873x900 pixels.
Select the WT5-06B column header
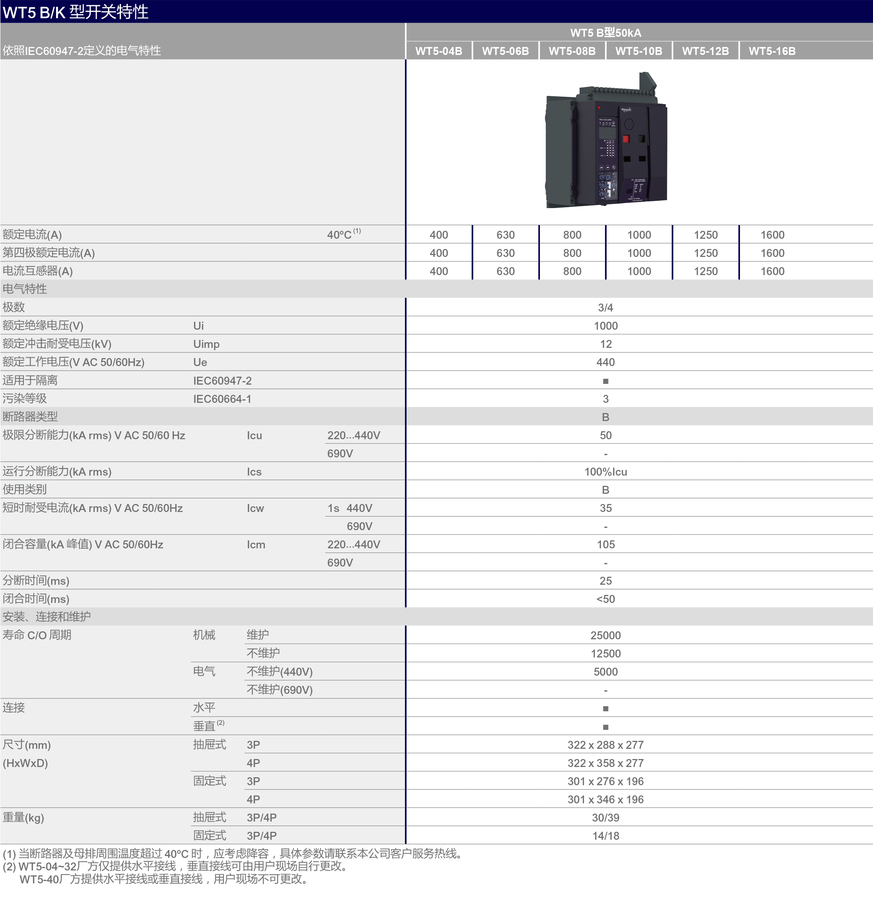pos(505,51)
